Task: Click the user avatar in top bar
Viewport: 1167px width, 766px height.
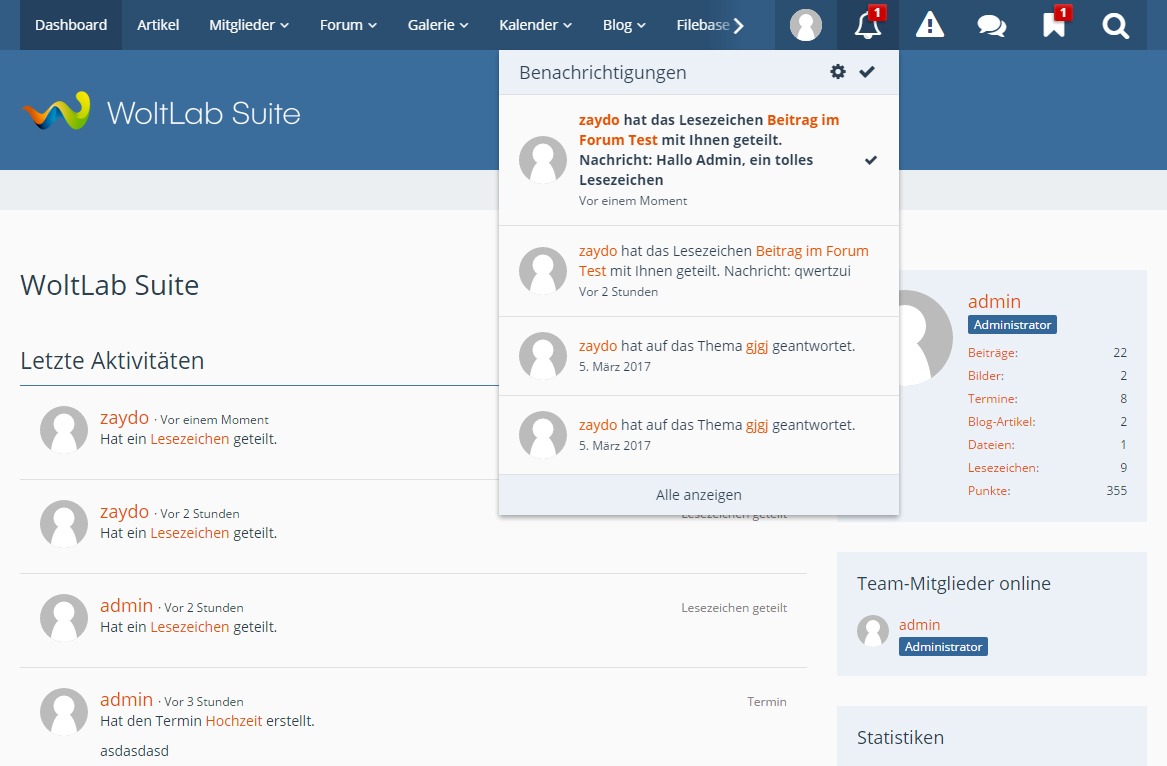Action: (806, 25)
